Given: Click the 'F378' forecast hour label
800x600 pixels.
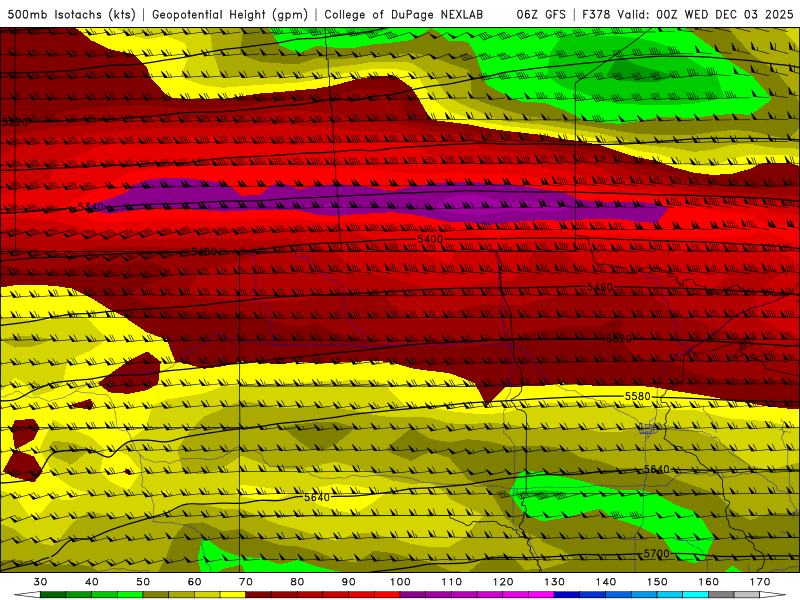Looking at the screenshot, I should tap(597, 14).
